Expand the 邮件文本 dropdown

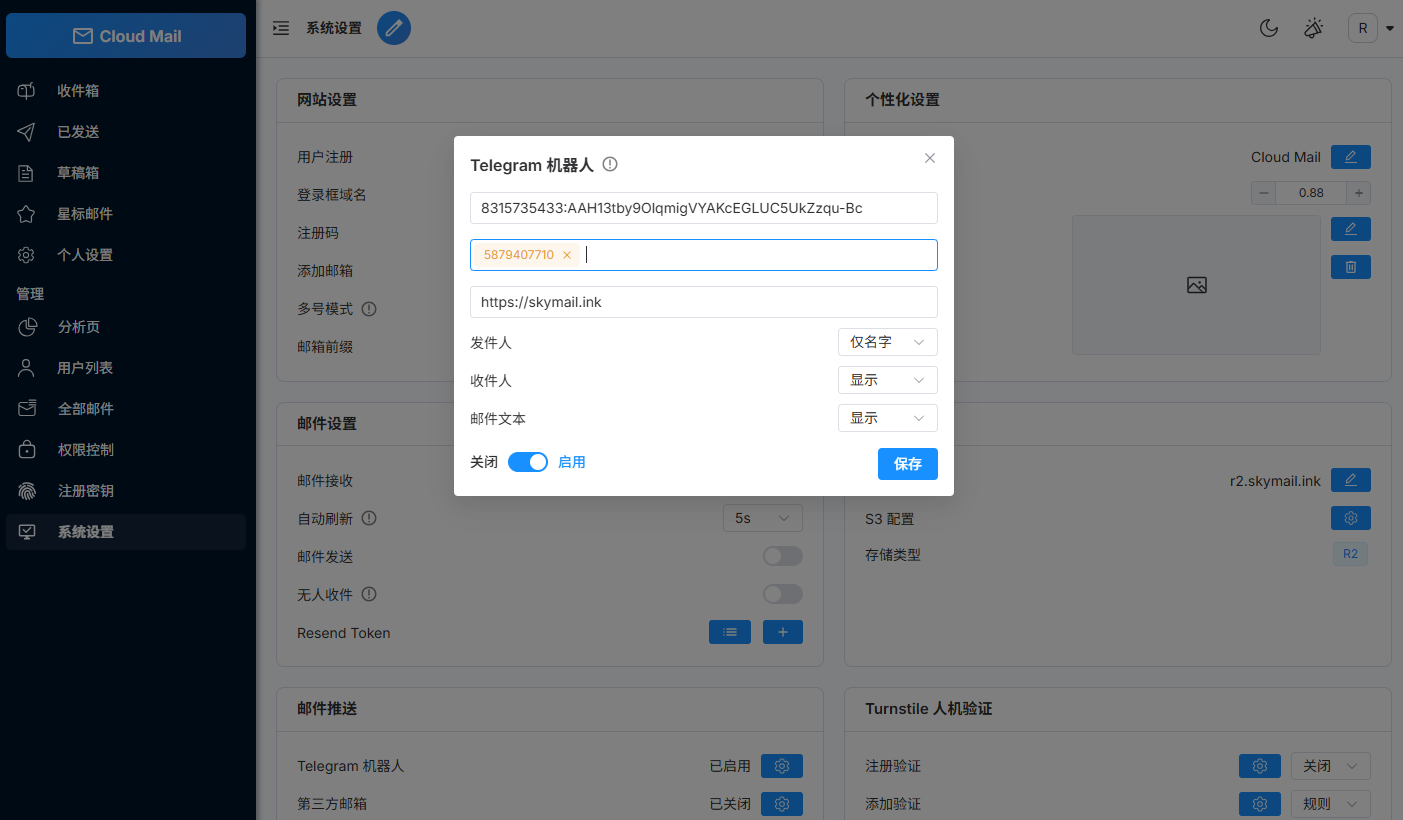(x=887, y=418)
